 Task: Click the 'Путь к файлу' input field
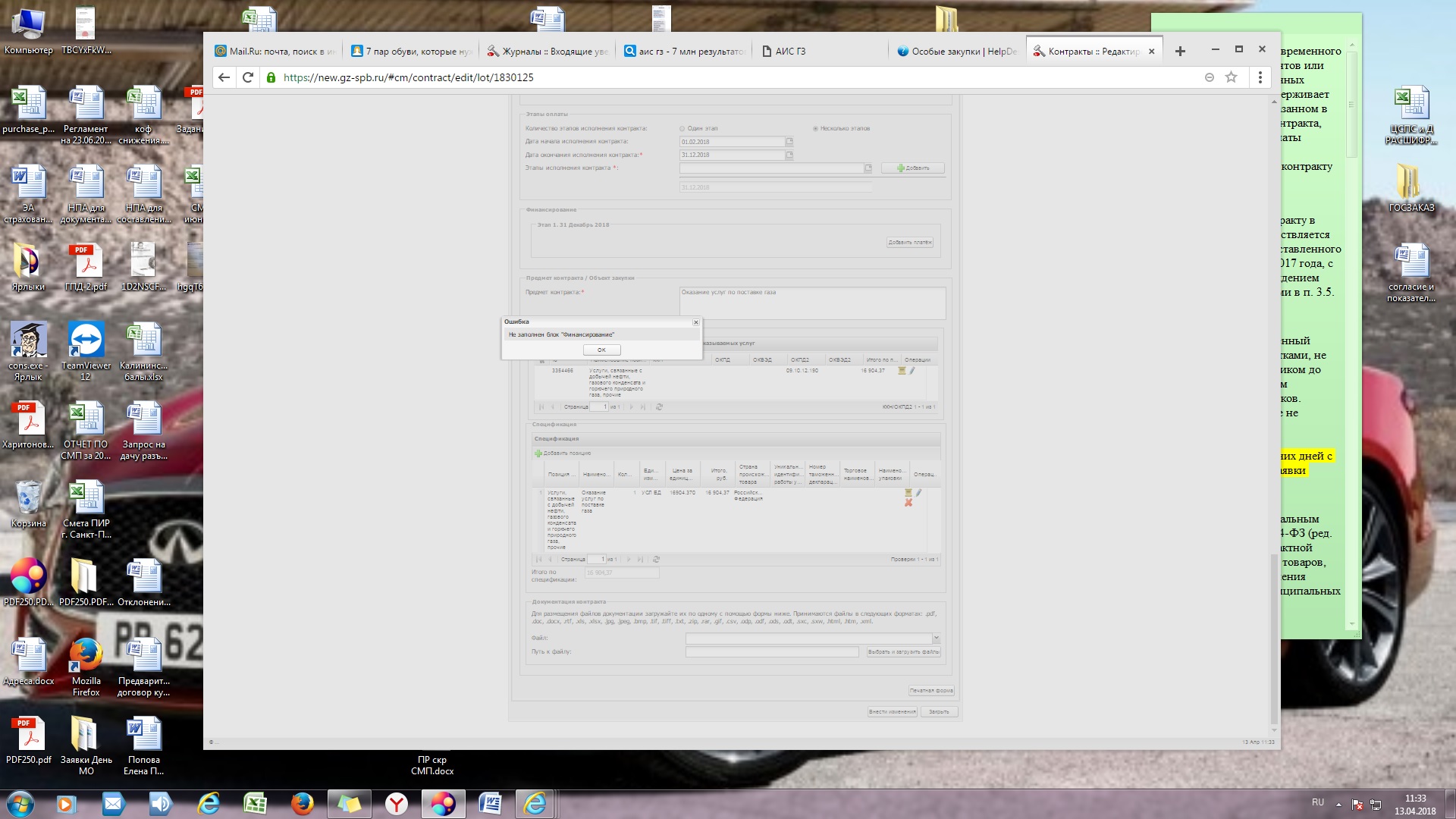tap(771, 652)
